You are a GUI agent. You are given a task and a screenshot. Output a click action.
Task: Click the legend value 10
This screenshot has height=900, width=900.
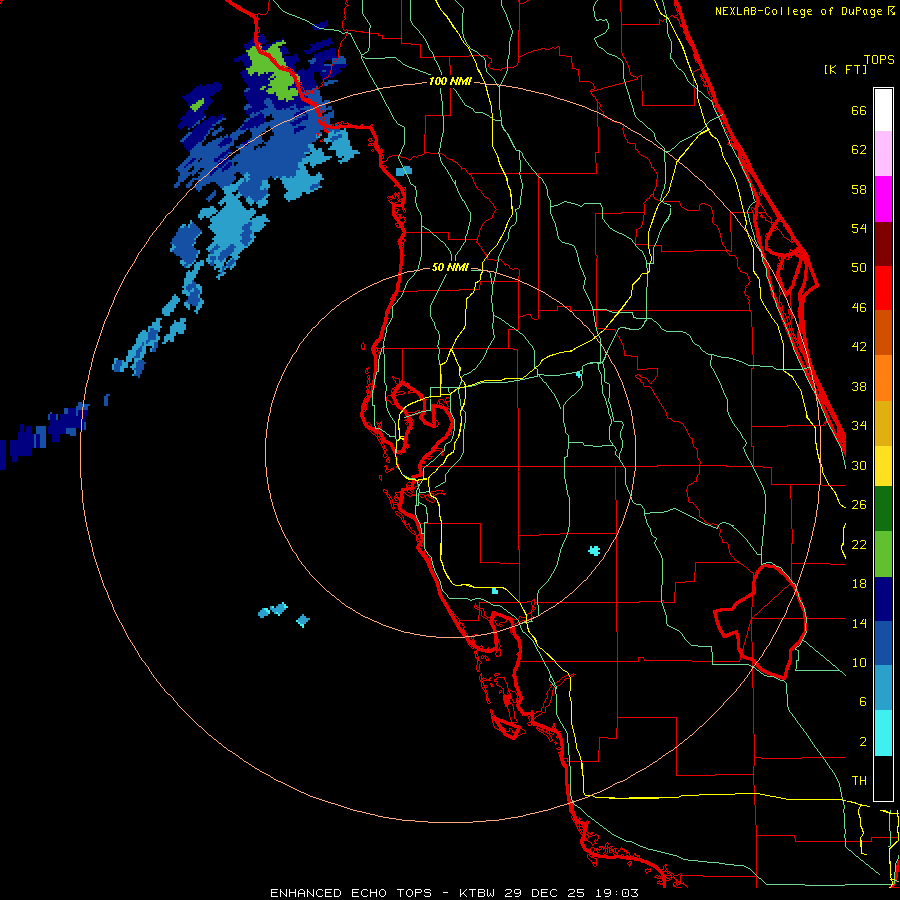point(859,662)
